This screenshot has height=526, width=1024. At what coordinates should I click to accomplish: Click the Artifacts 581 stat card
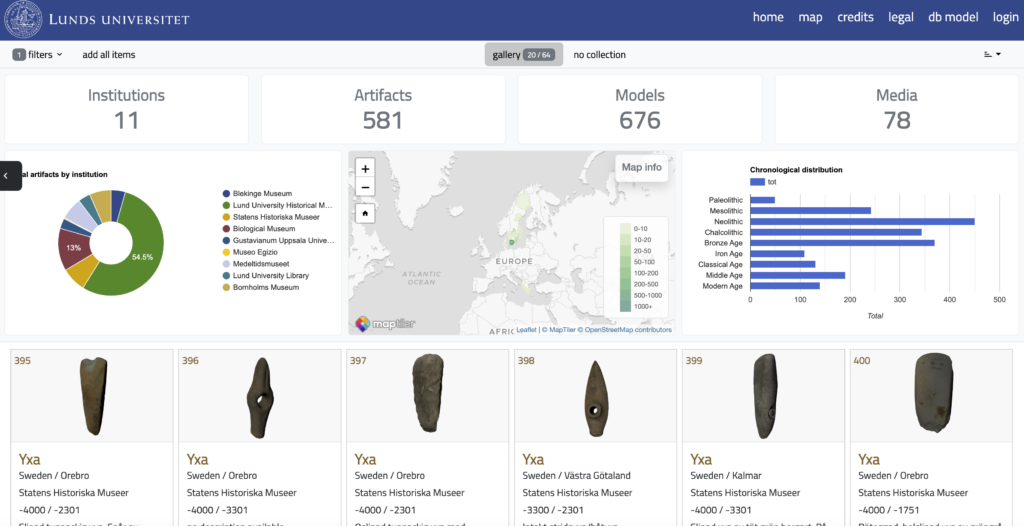(383, 109)
